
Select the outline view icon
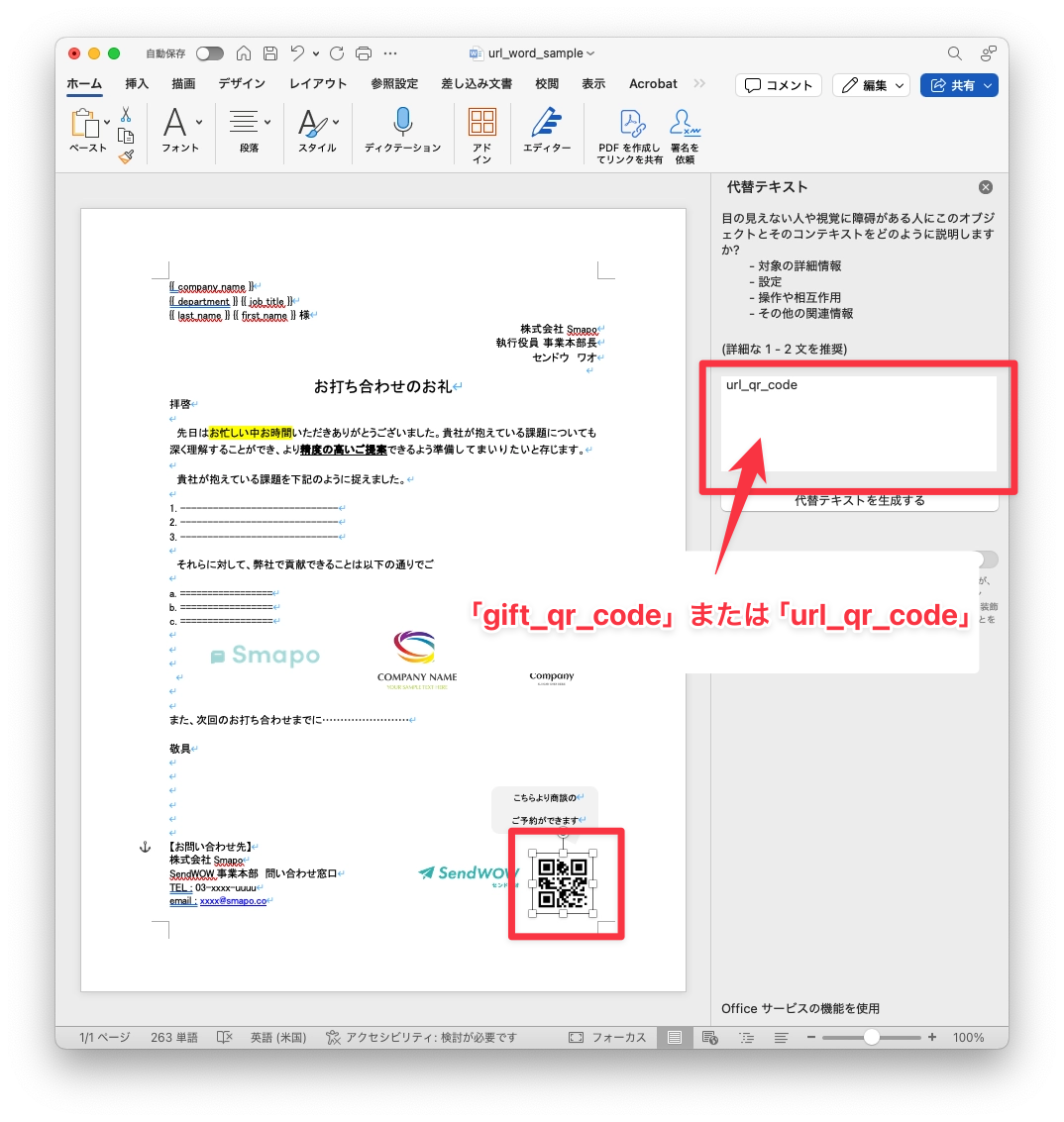tap(746, 1037)
